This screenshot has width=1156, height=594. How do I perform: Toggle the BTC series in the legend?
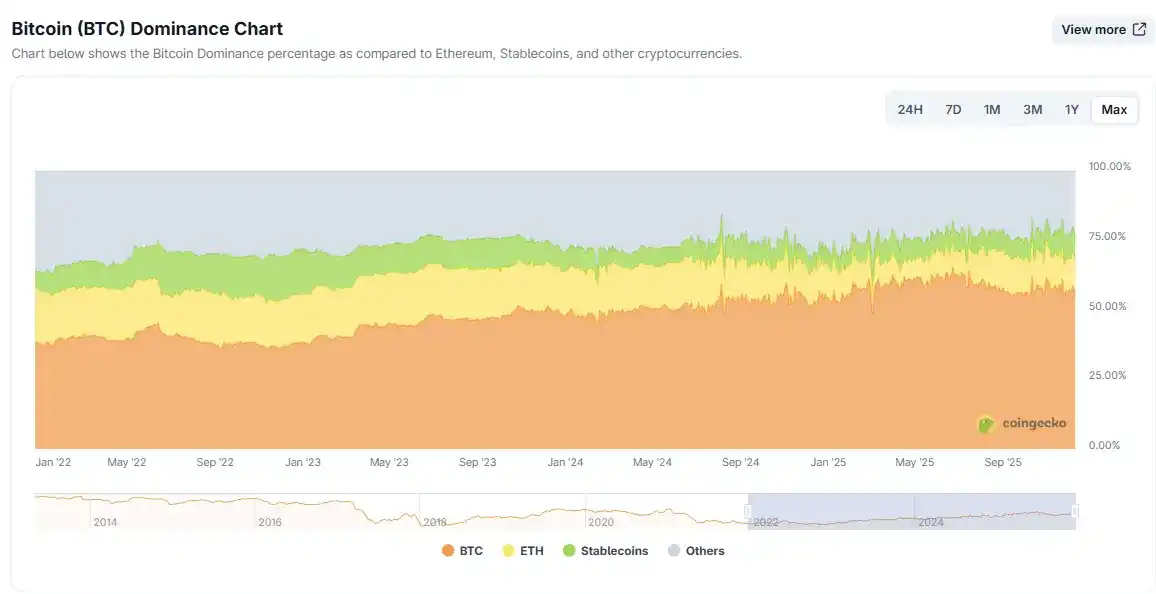(x=462, y=550)
